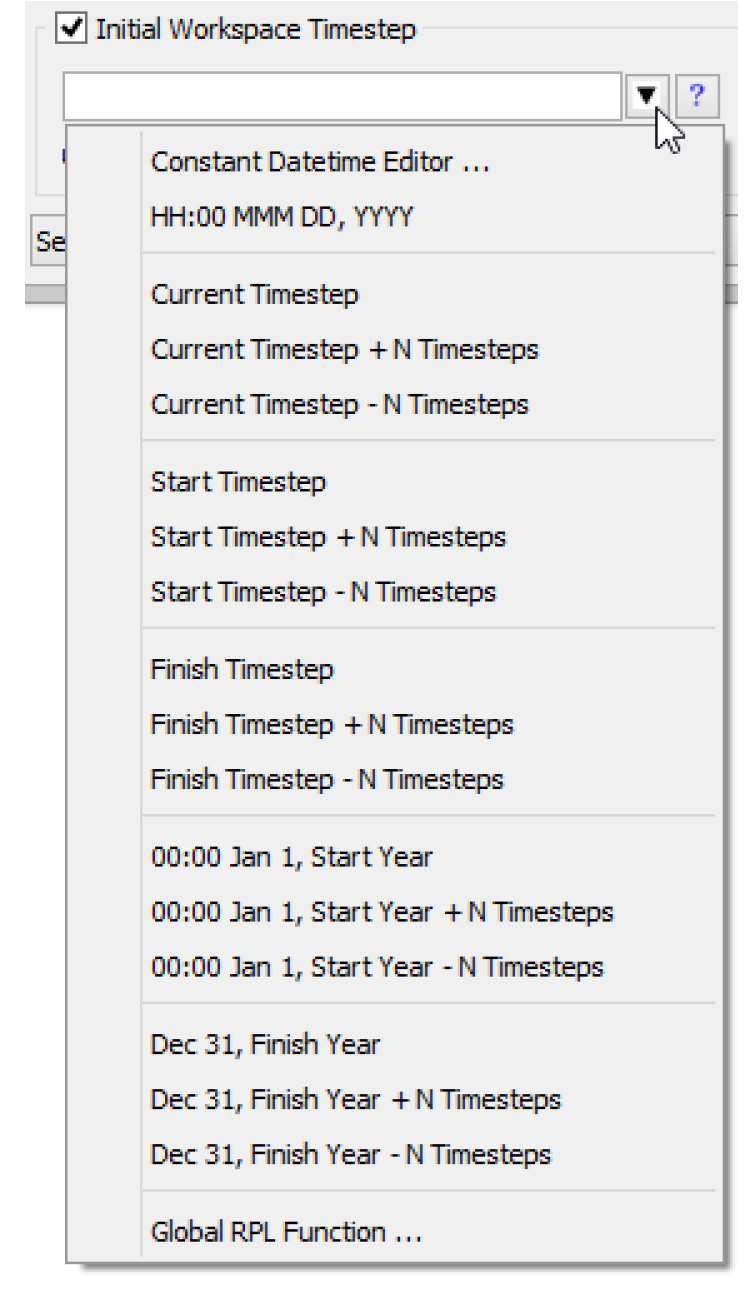Pick Start Timestep - N Timesteps
The height and width of the screenshot is (1292, 746).
pyautogui.click(x=323, y=592)
